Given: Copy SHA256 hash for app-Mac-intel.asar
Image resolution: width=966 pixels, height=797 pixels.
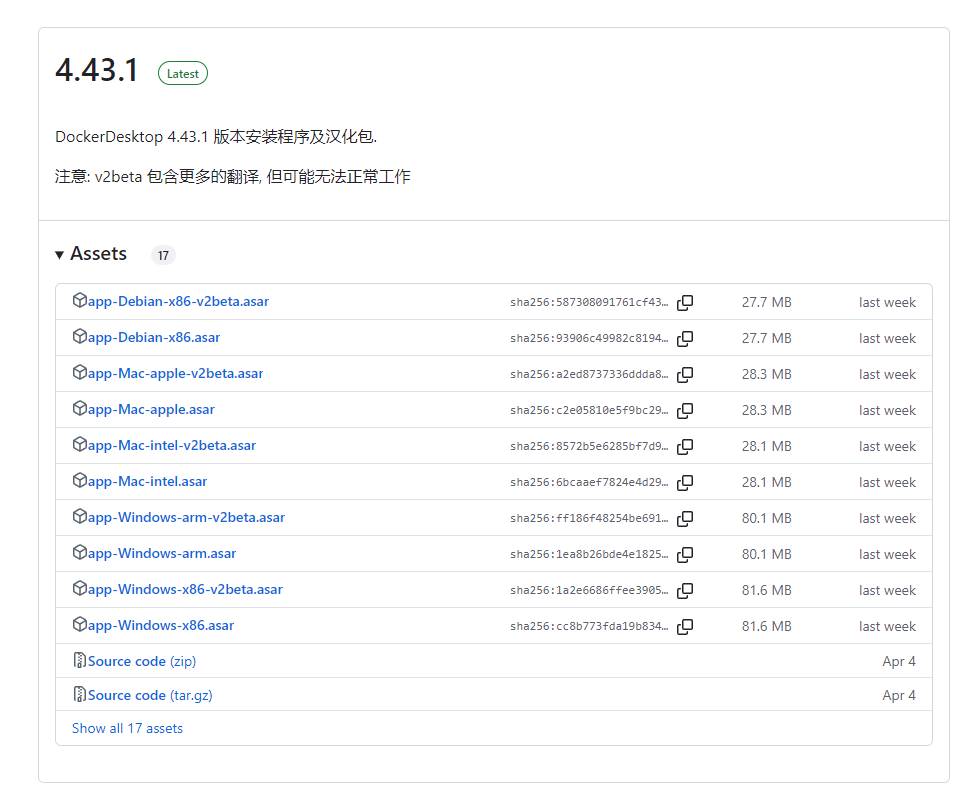Looking at the screenshot, I should (x=685, y=482).
